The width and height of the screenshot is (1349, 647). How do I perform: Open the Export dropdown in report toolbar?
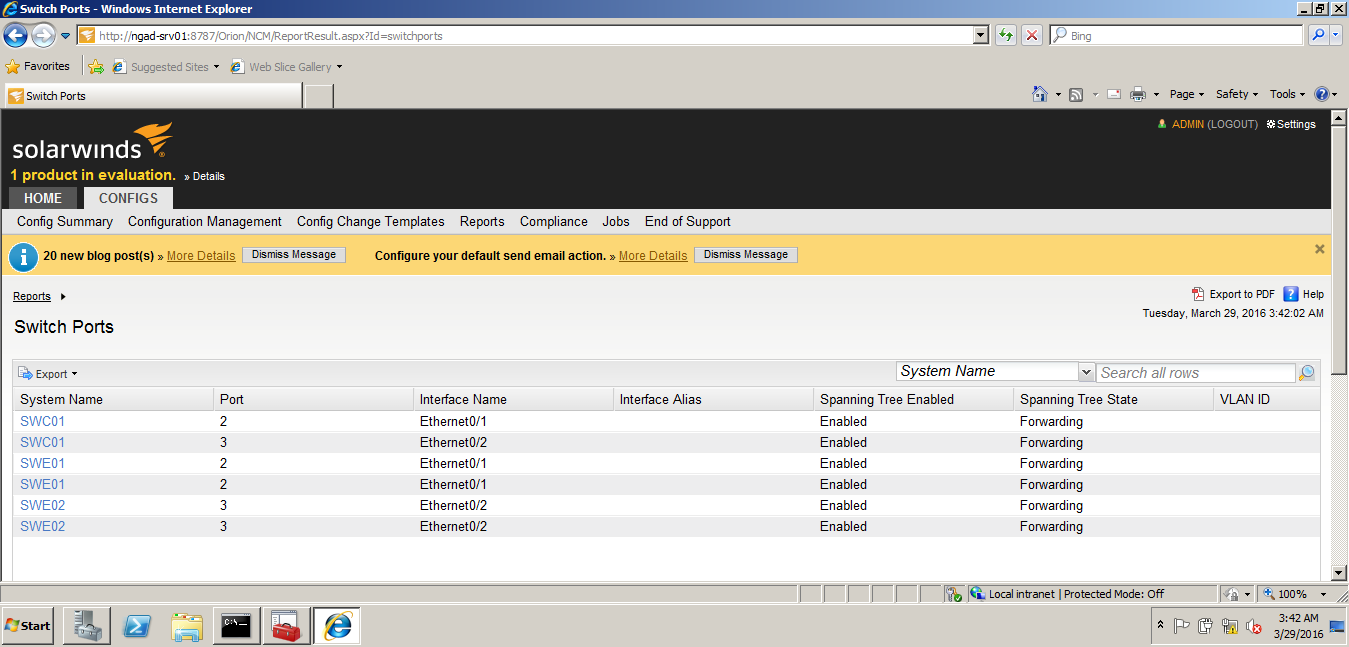(x=48, y=374)
